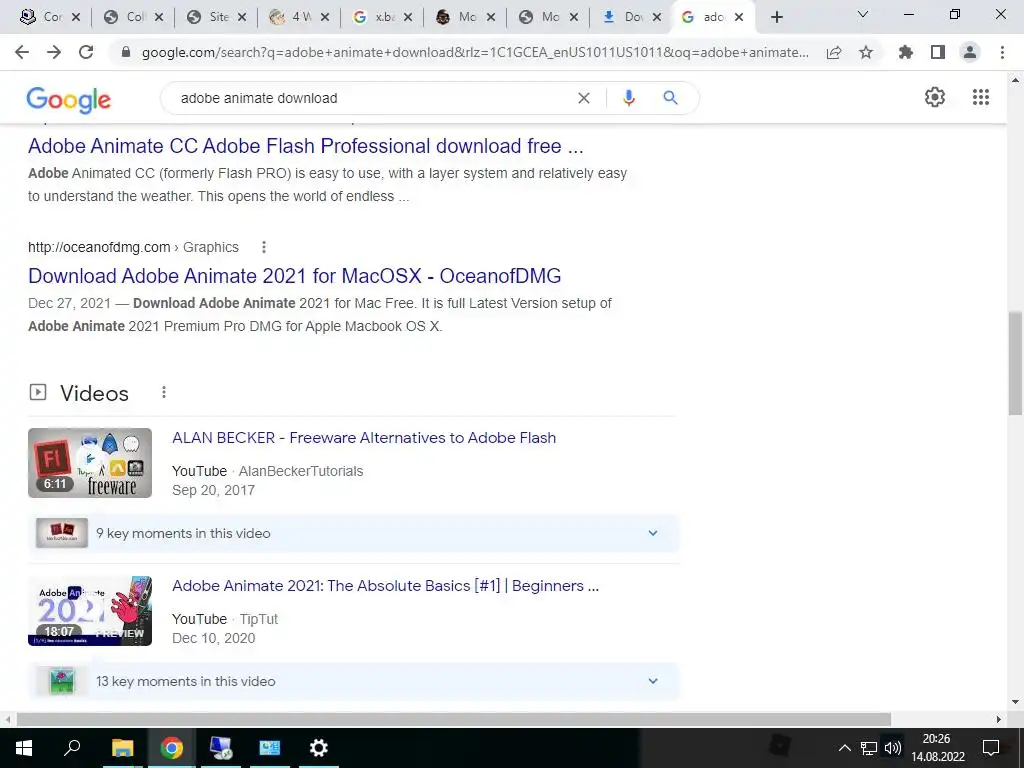Open more options for oceanofdmg.com result
The image size is (1024, 768).
pyautogui.click(x=264, y=247)
